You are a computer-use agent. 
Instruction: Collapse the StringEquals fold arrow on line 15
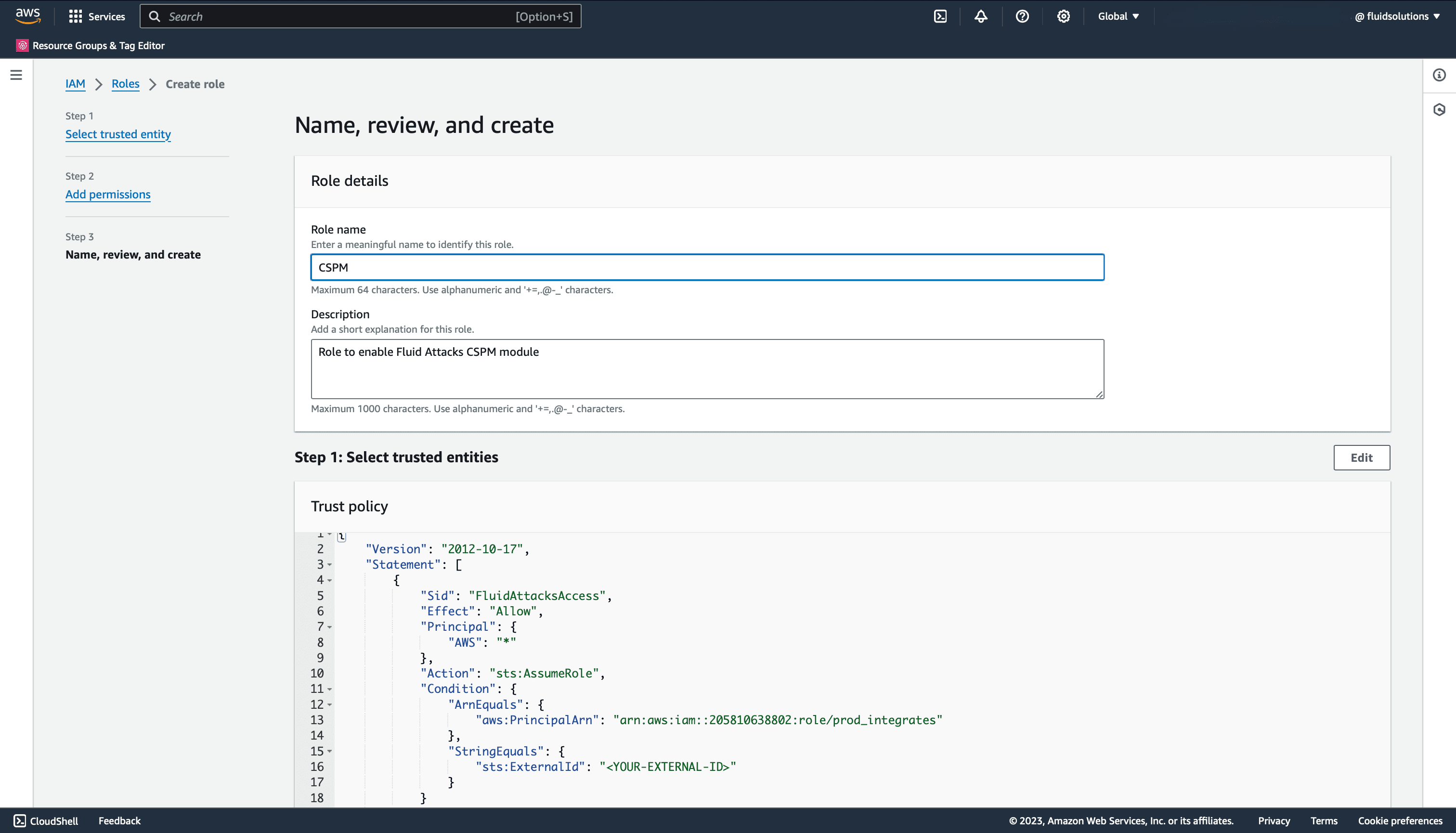329,751
